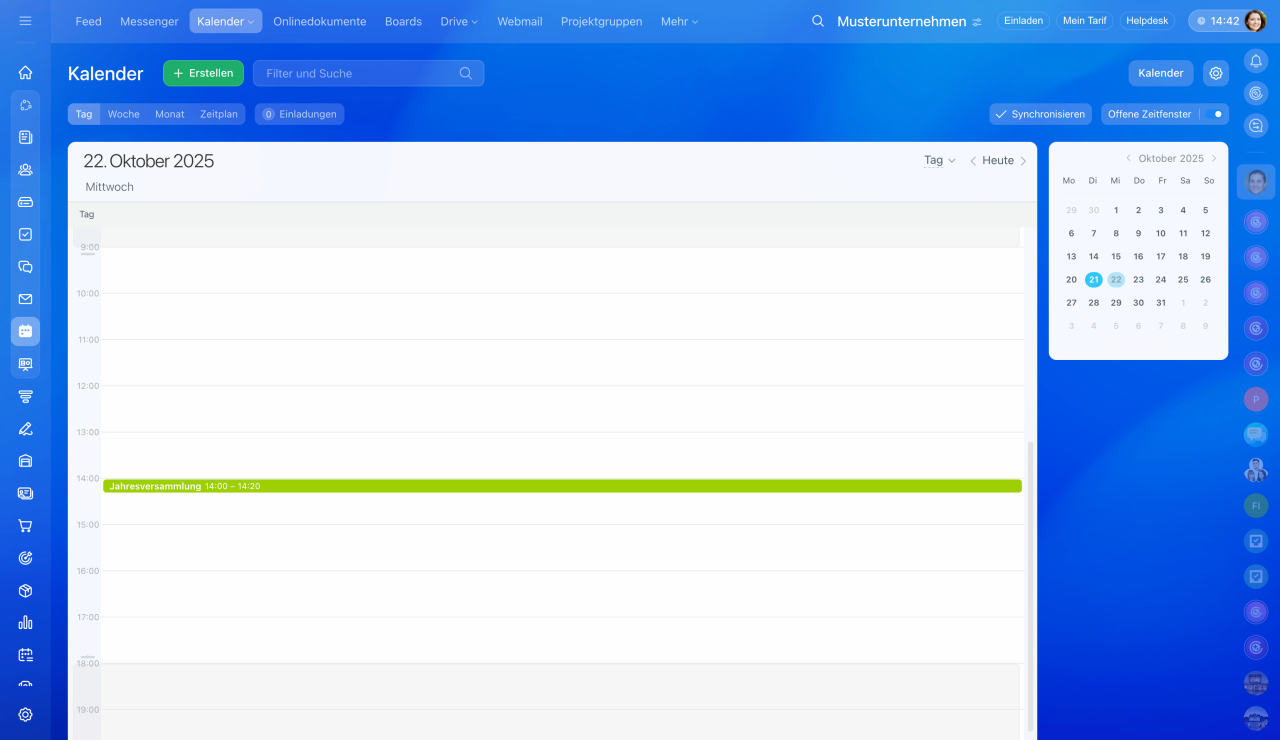Click the Helpdesk button
The height and width of the screenshot is (740, 1280).
coord(1147,21)
